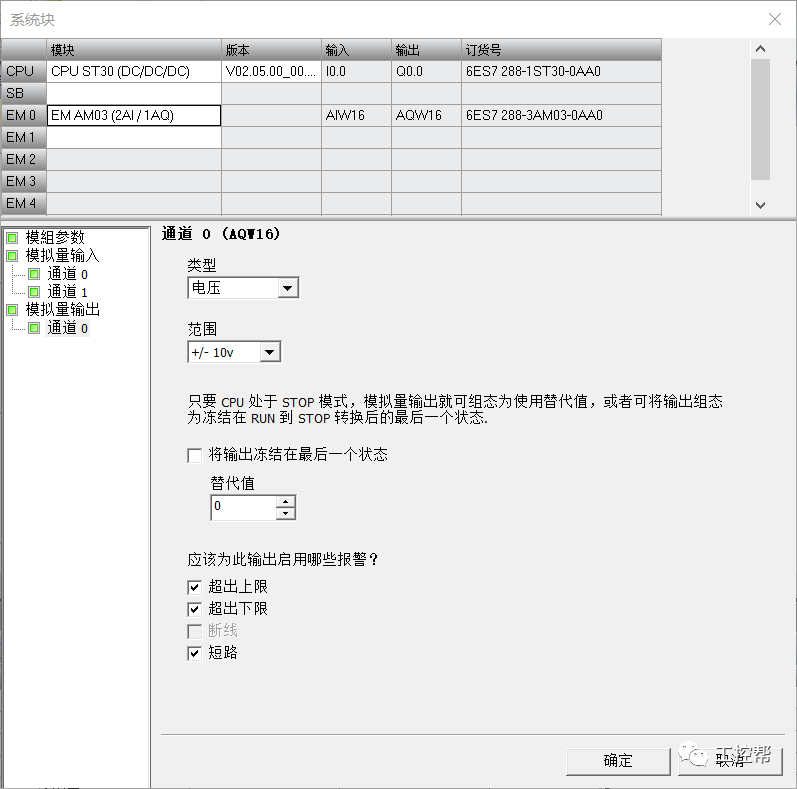Select the SB row header

coord(24,94)
